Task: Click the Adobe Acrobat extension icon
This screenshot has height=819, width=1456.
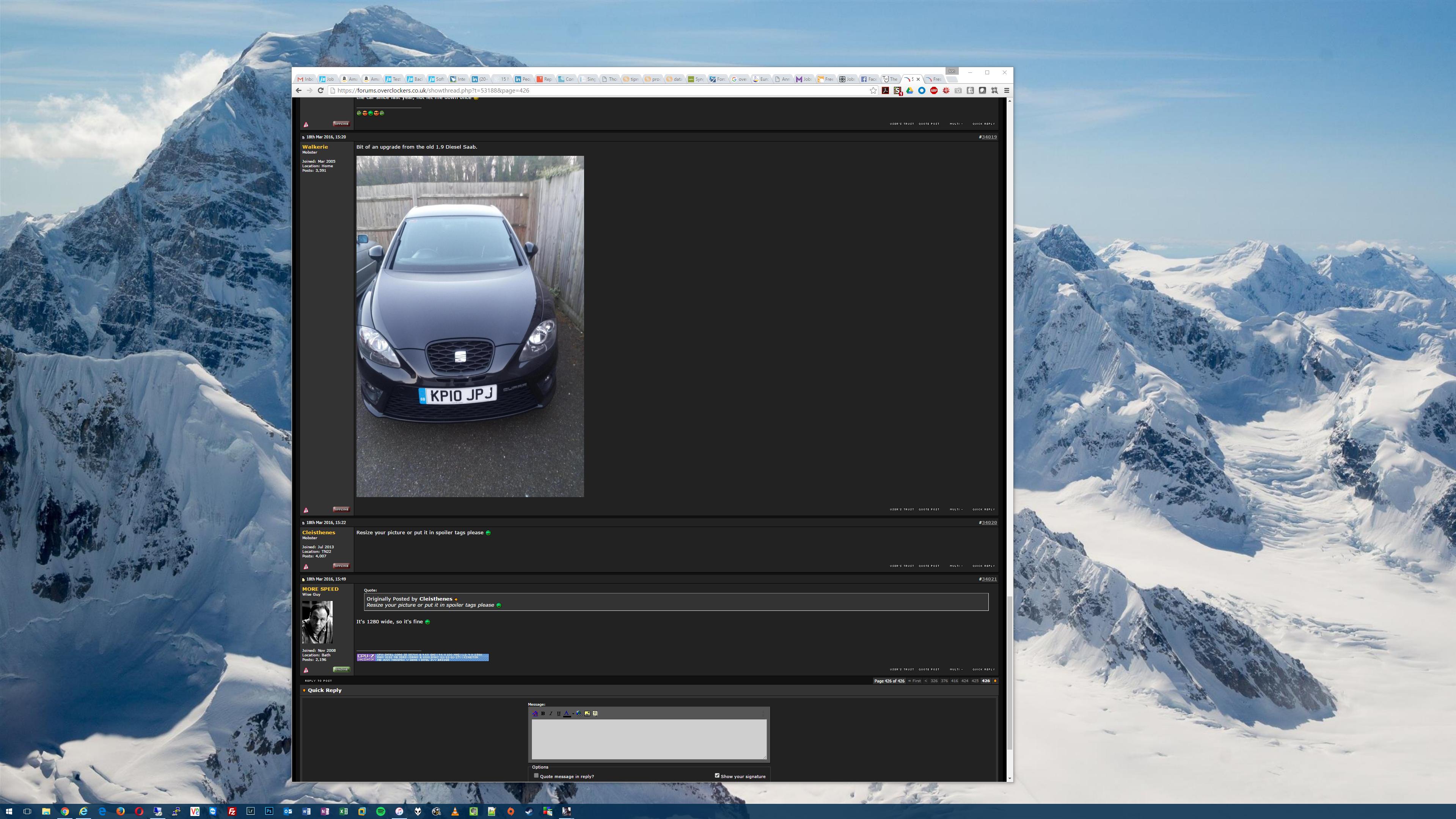Action: (886, 91)
